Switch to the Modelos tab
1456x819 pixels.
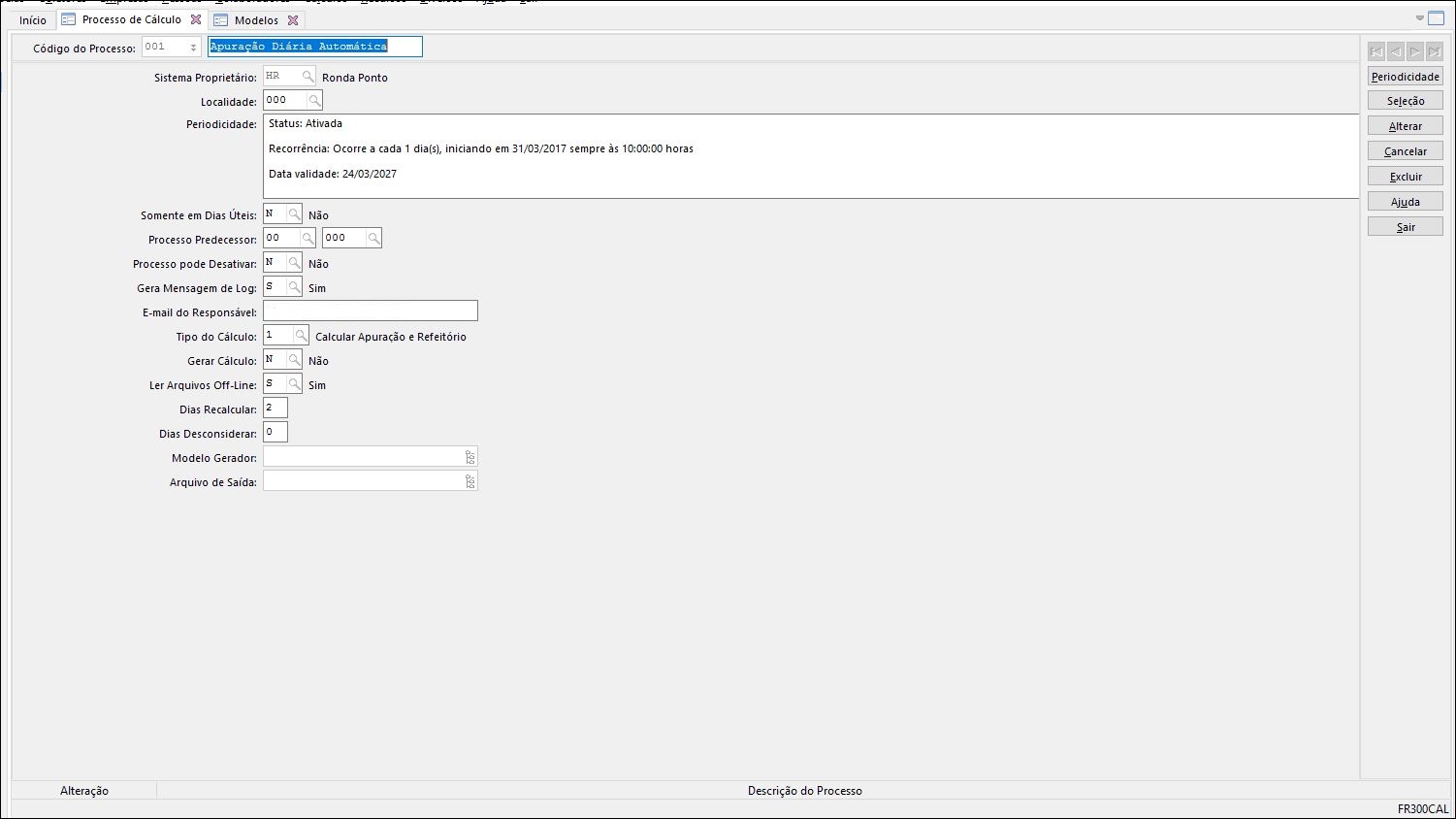coord(255,20)
